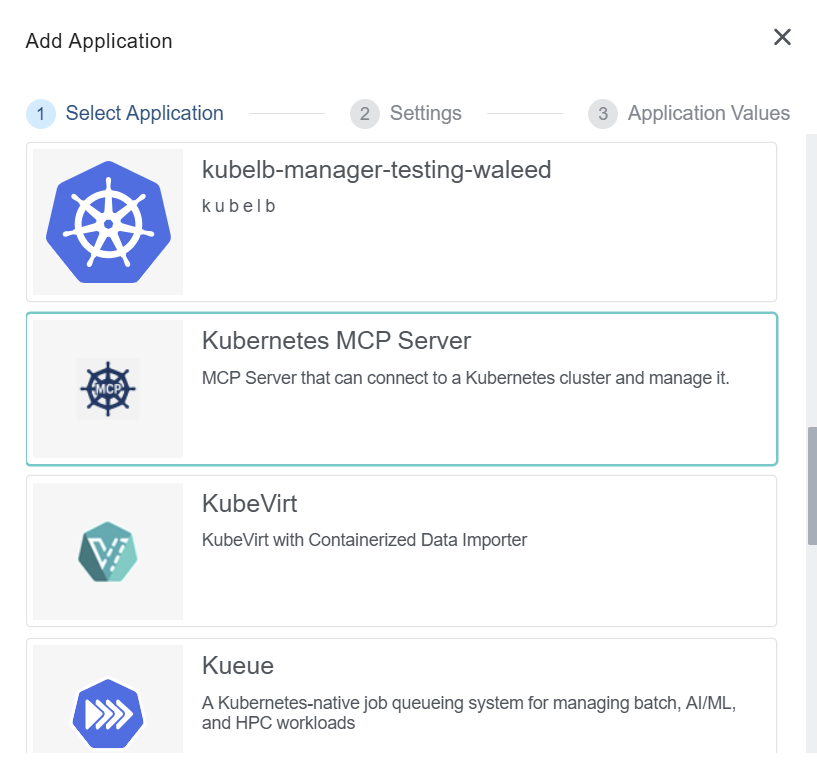Click the step 1 numbered circle
This screenshot has height=777, width=817.
click(41, 114)
